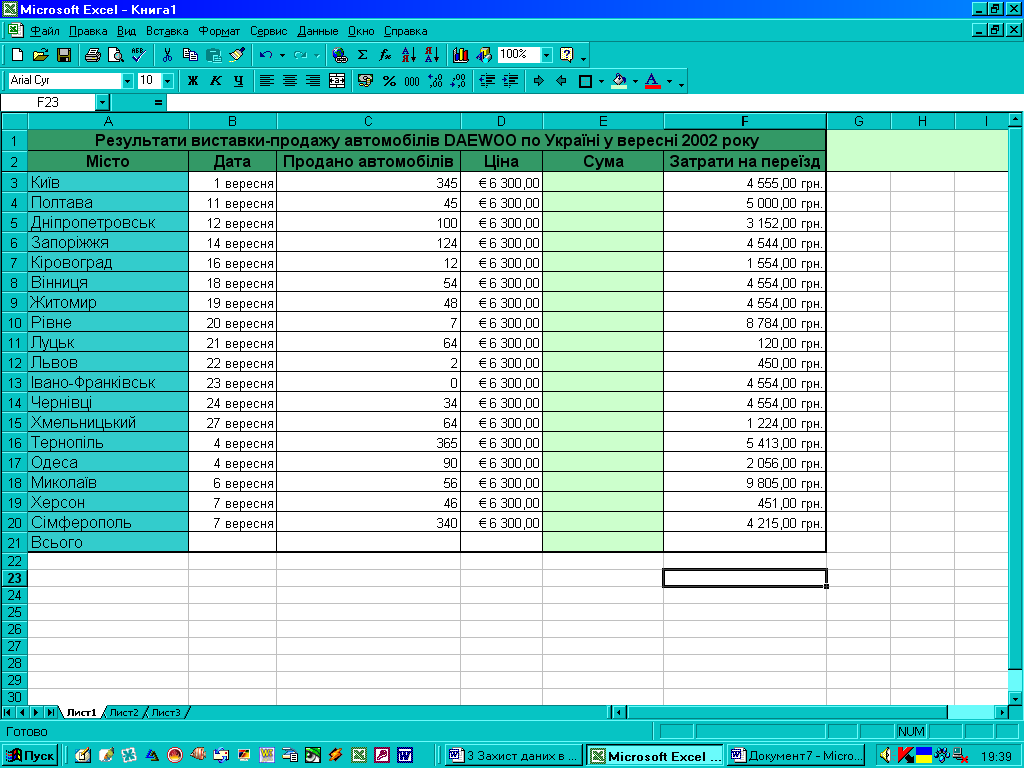Image resolution: width=1024 pixels, height=768 pixels.
Task: Open the Файл menu
Action: [x=44, y=31]
